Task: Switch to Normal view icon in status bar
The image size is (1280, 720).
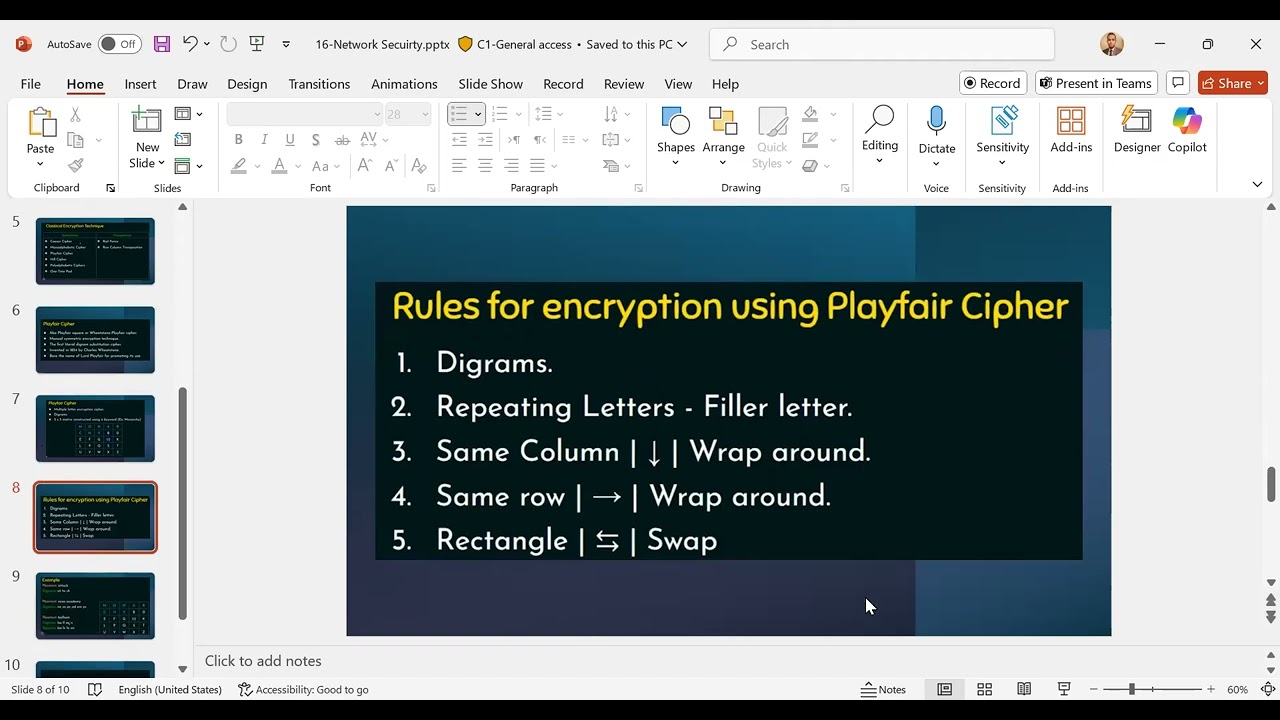Action: click(x=944, y=689)
